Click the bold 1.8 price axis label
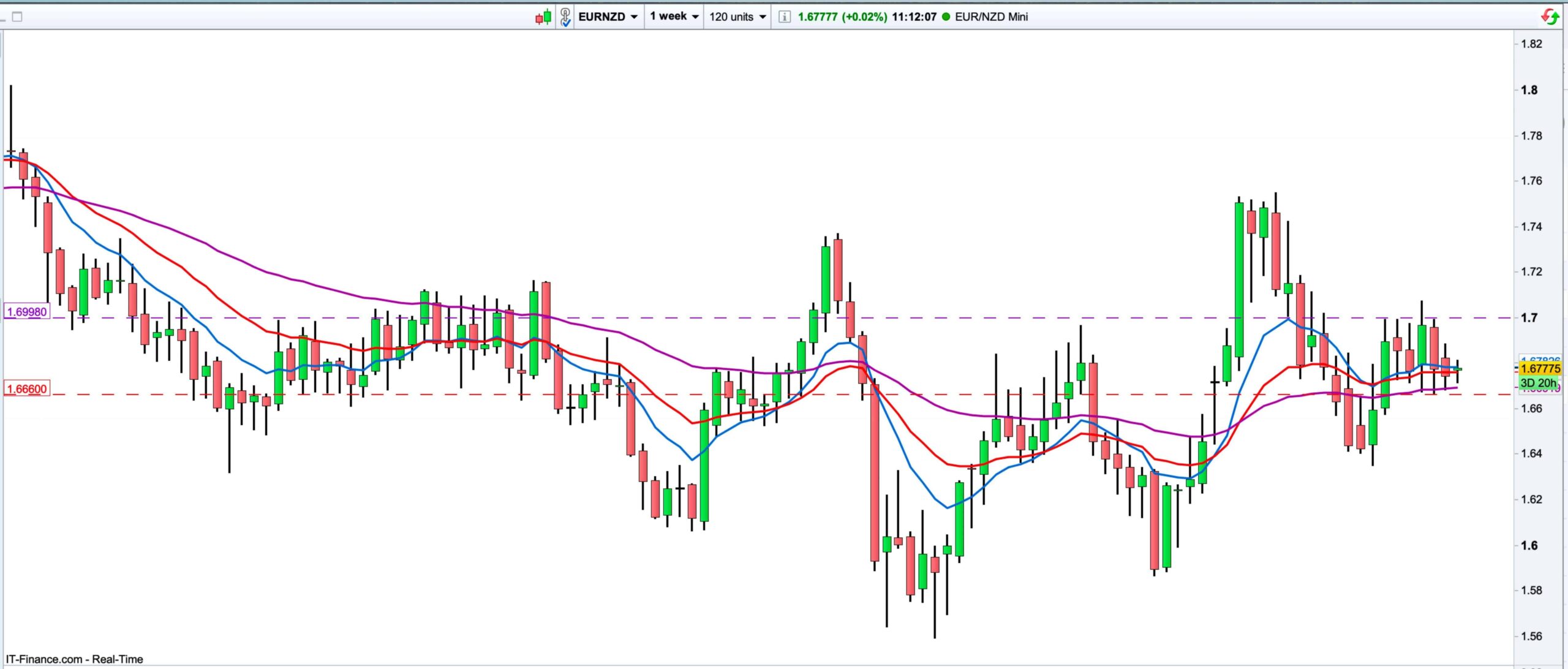This screenshot has width=1568, height=669. tap(1529, 90)
